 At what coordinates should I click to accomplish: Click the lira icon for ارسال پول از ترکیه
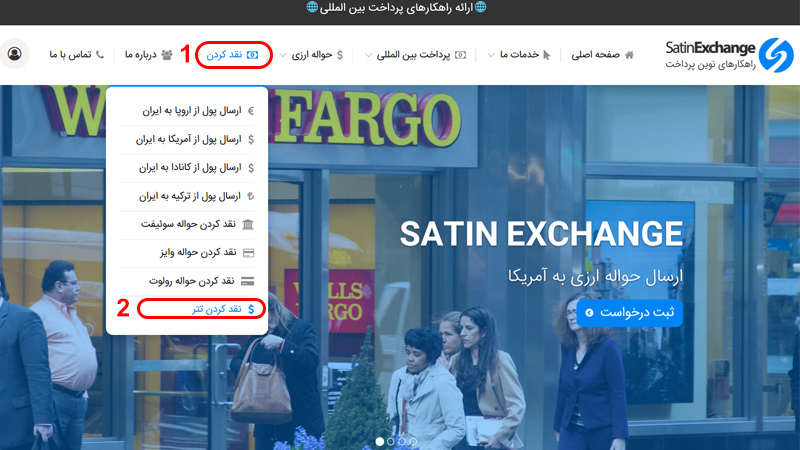[250, 196]
